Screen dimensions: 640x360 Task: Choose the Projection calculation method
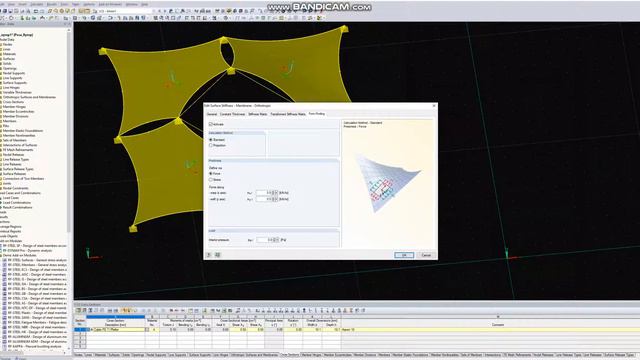211,145
